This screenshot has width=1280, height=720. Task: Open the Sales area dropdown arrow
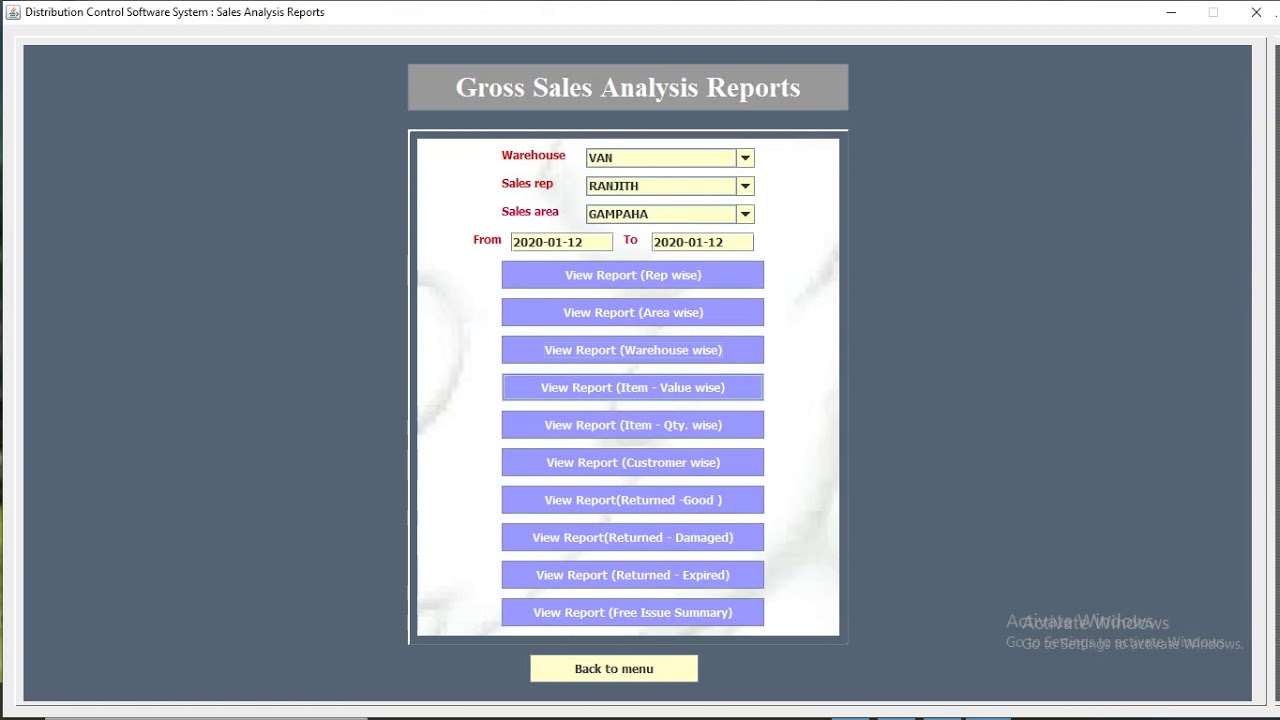[x=745, y=214]
